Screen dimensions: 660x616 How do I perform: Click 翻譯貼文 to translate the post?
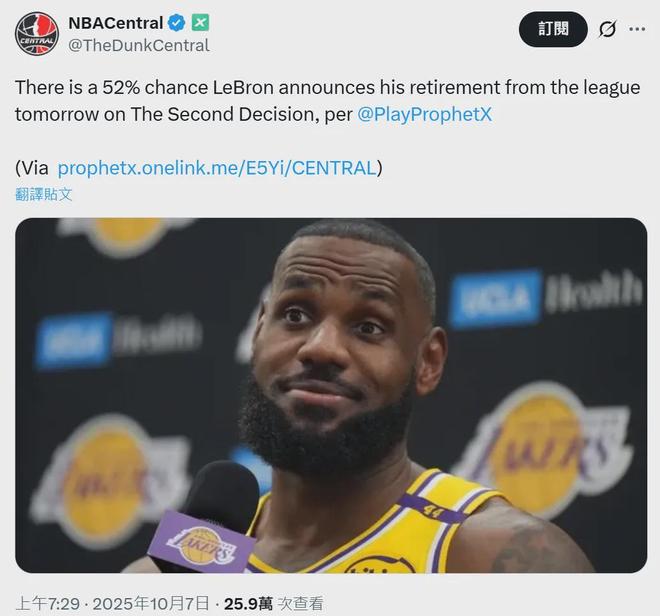(x=44, y=194)
